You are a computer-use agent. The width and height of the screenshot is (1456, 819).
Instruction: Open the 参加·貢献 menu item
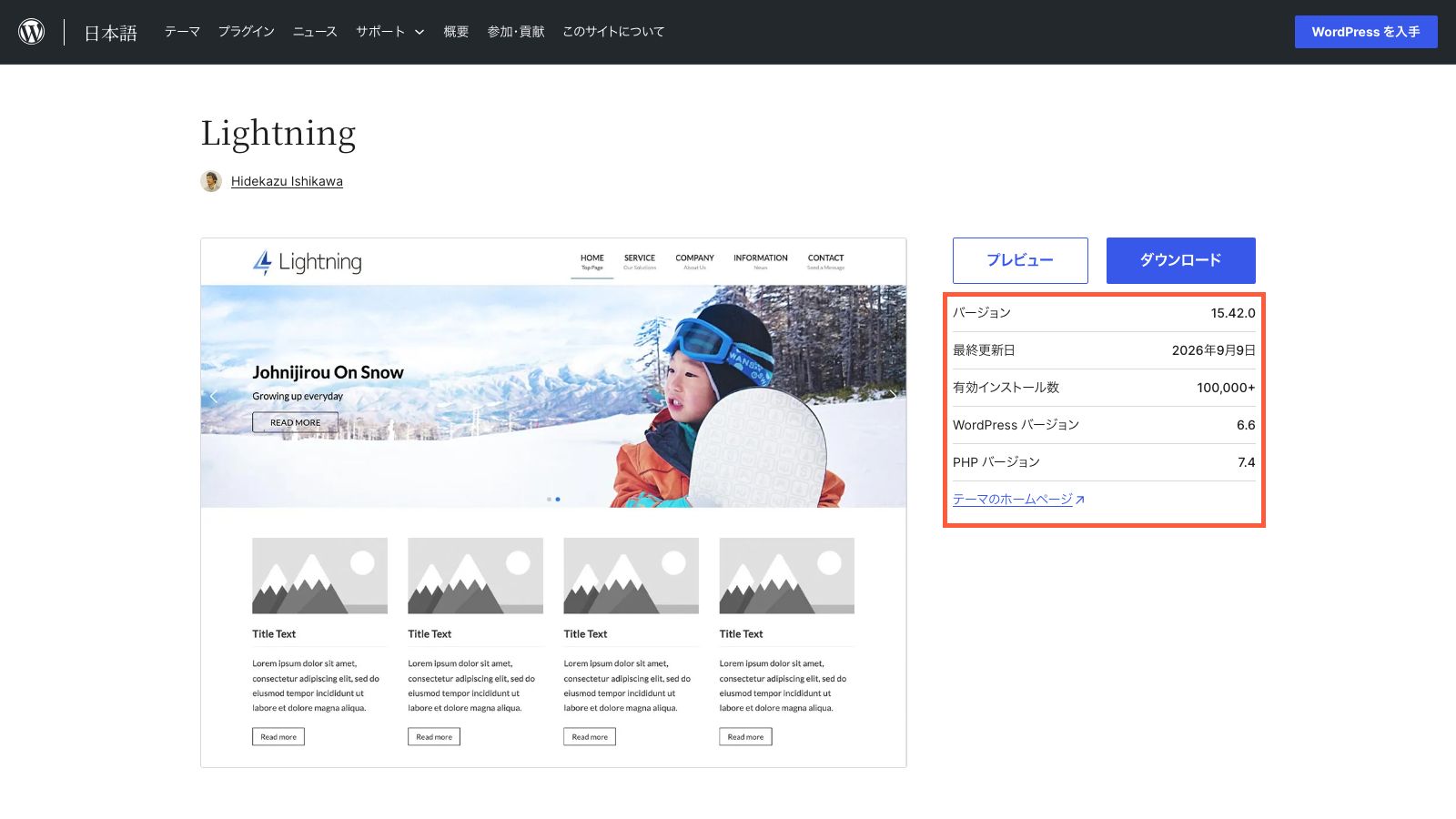click(516, 32)
